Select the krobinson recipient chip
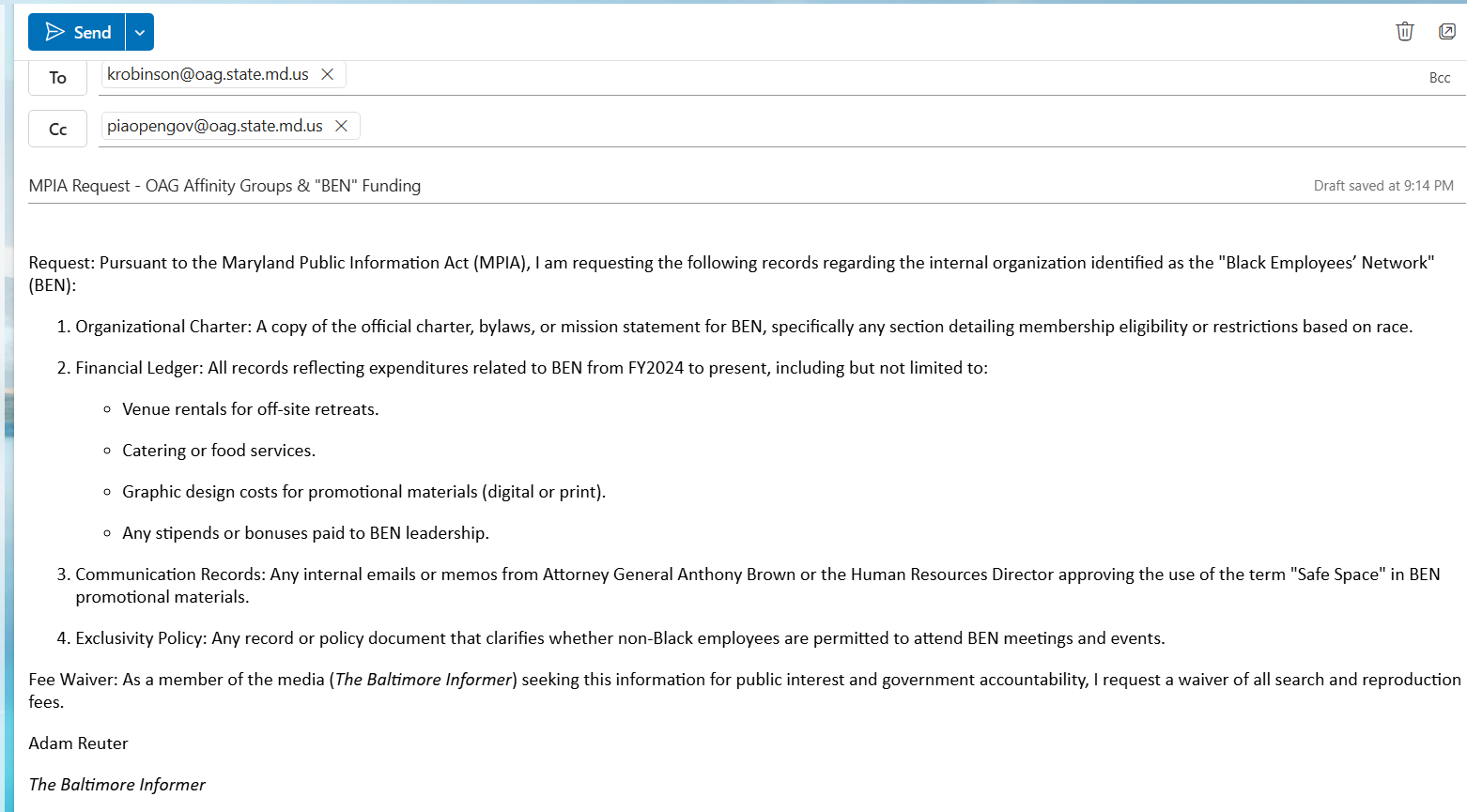The image size is (1467, 812). (x=208, y=75)
